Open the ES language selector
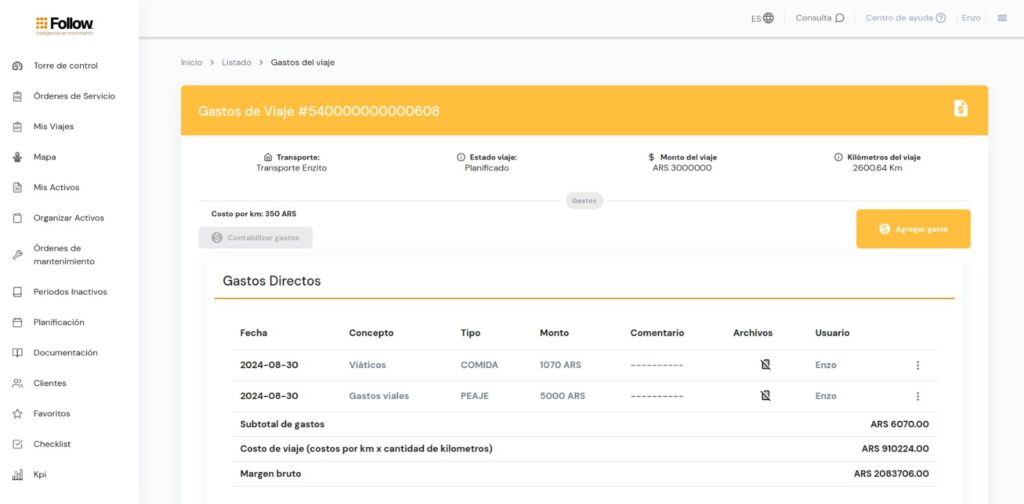 tap(757, 18)
